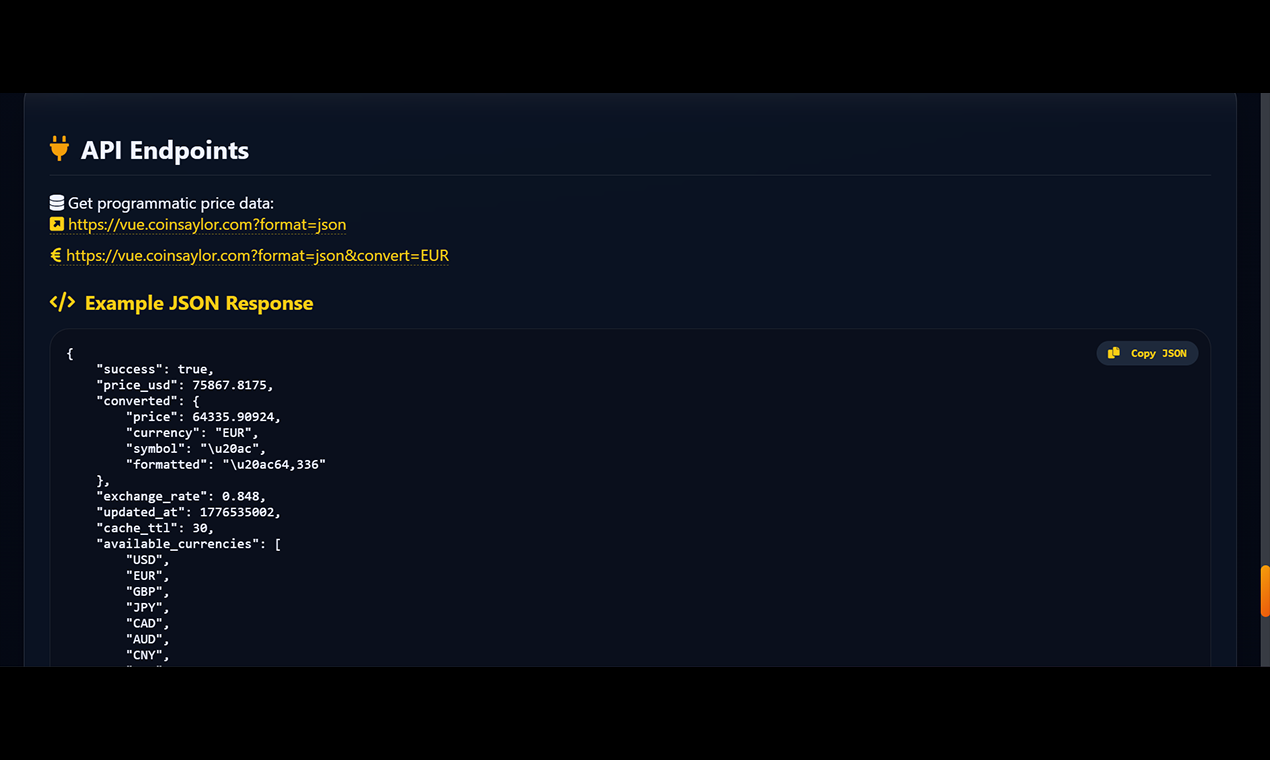Click the "exchange_rate": 0.848 line
Viewport: 1270px width, 760px height.
point(181,496)
